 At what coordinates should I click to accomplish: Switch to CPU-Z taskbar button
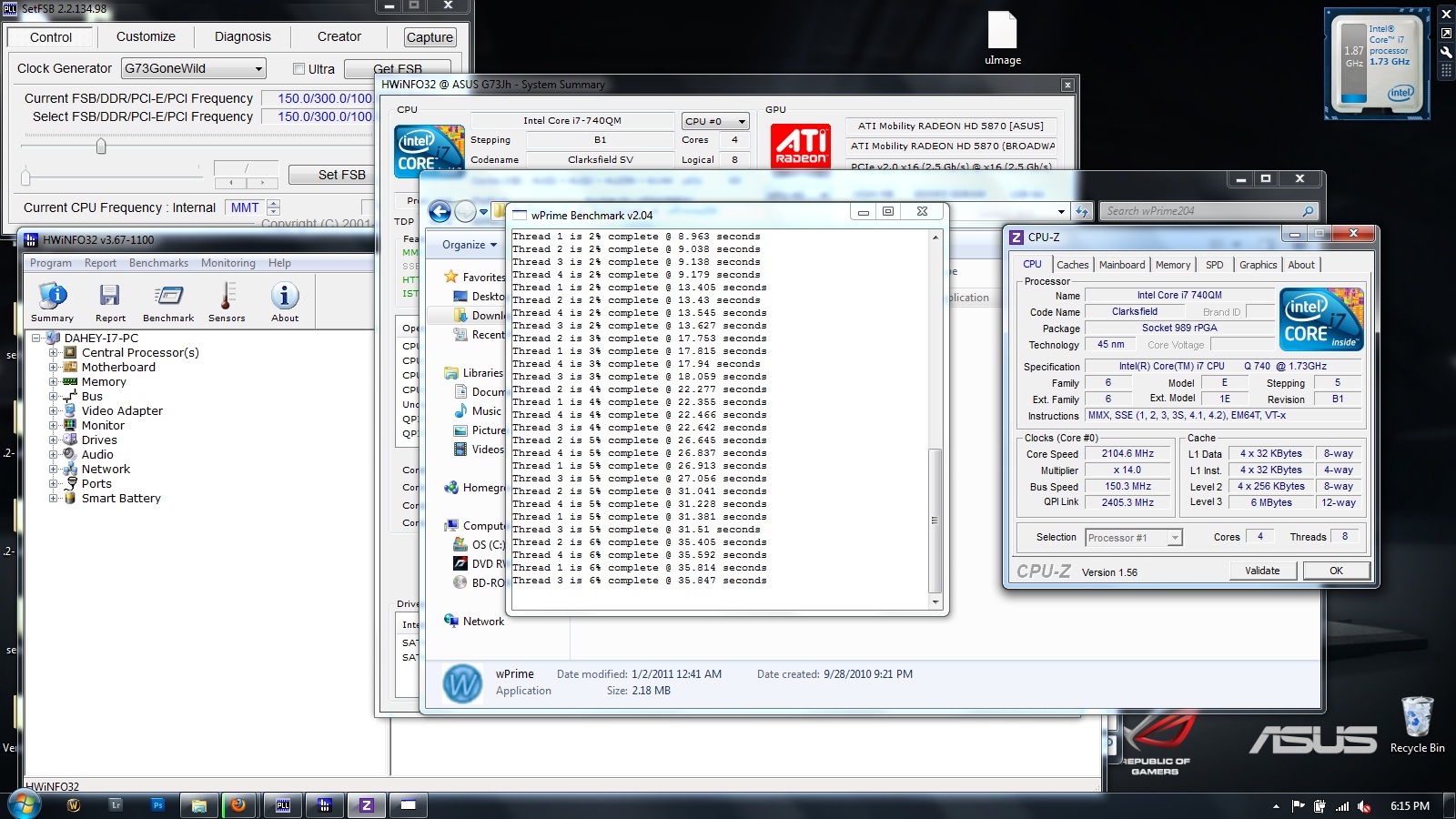[x=367, y=805]
